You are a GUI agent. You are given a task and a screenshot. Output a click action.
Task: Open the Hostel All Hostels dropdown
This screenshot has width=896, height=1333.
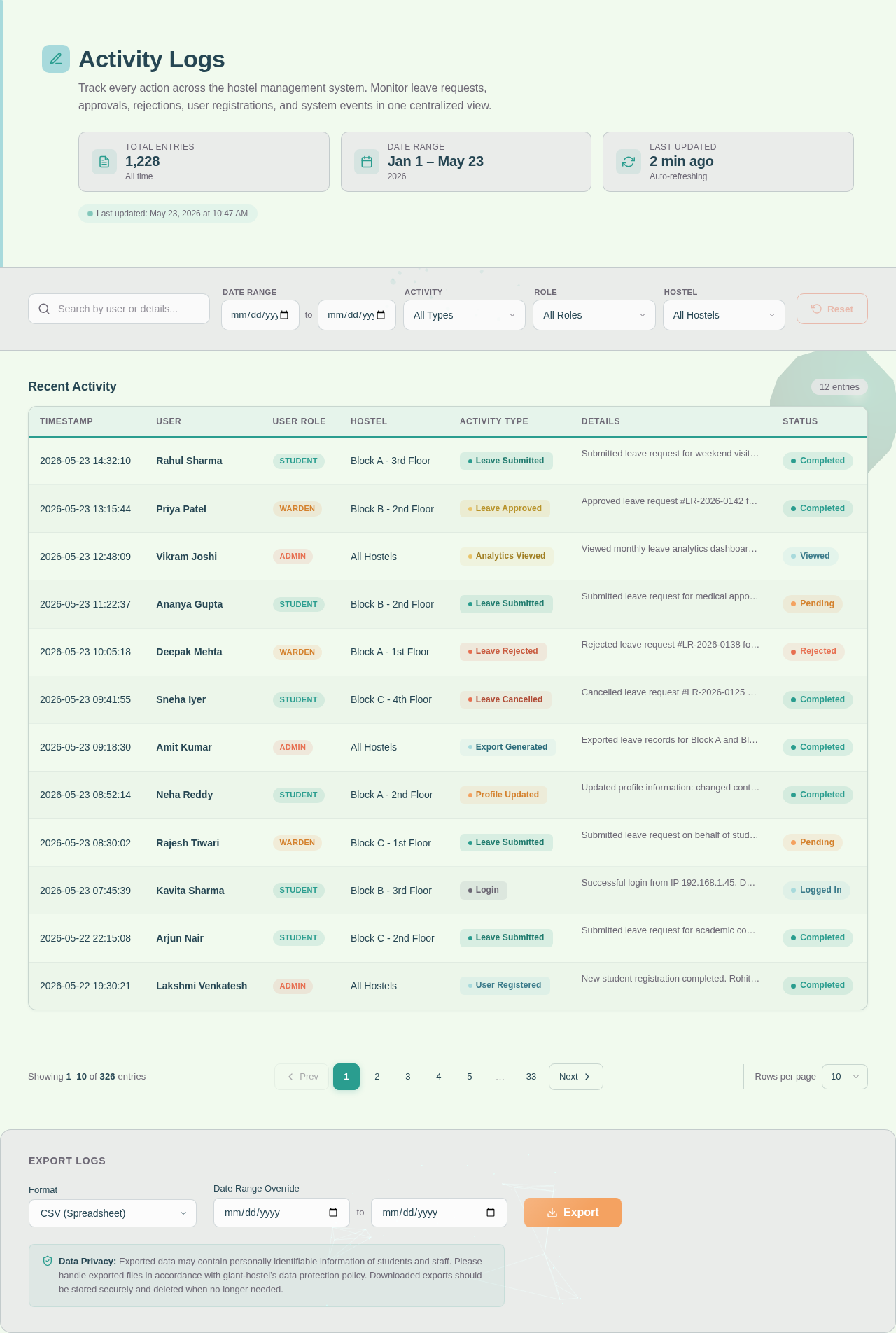point(724,315)
